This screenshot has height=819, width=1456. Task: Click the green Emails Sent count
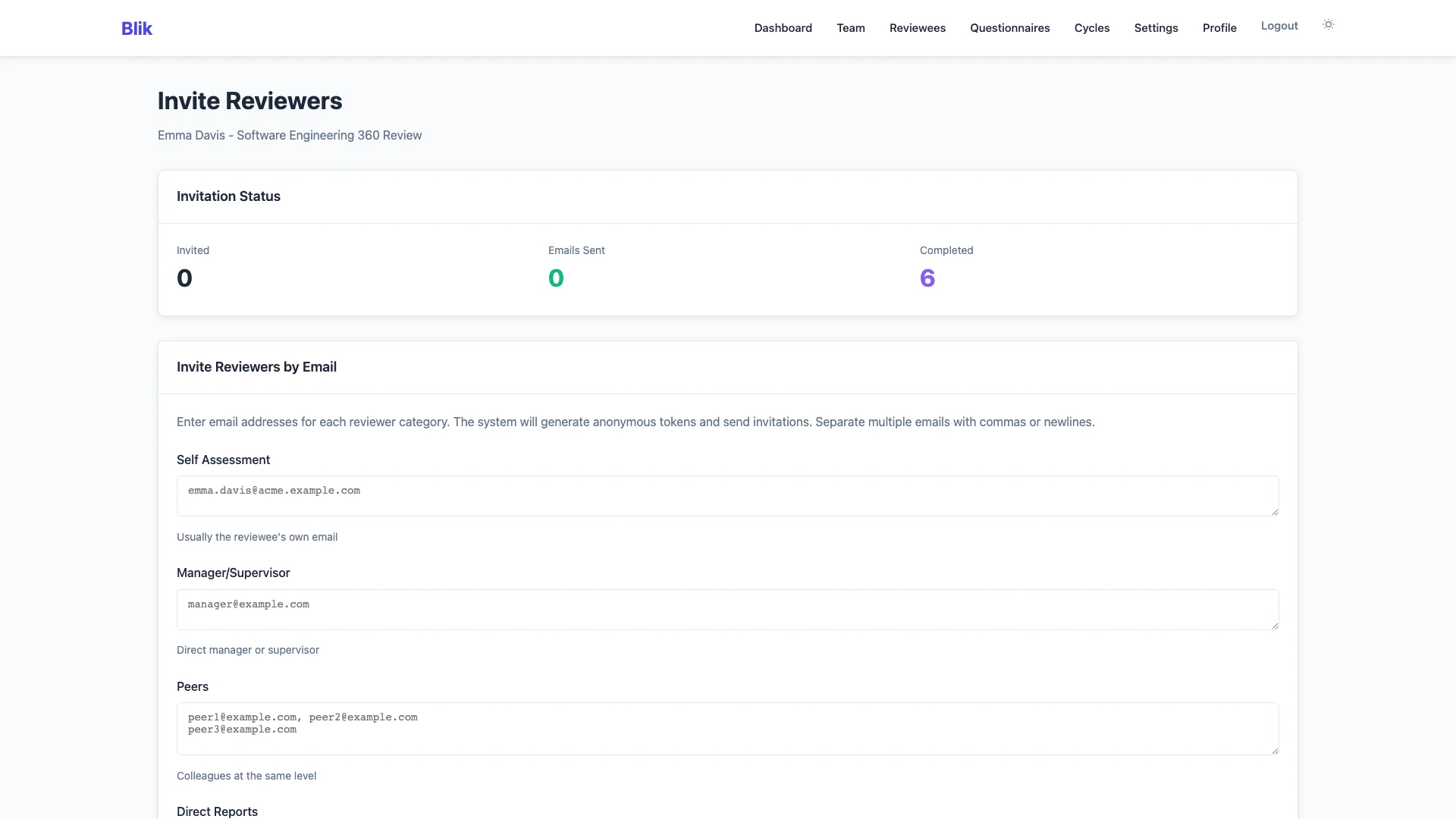tap(556, 278)
